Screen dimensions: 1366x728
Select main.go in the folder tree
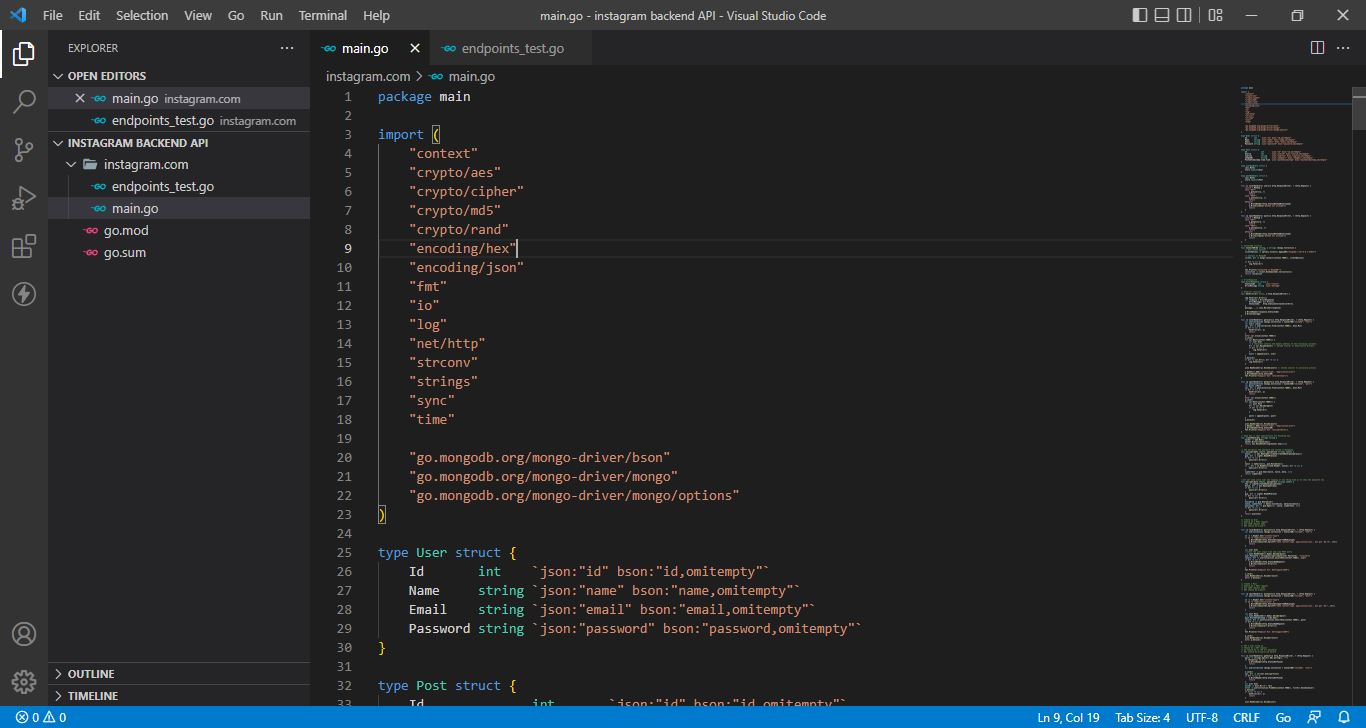(x=179, y=208)
